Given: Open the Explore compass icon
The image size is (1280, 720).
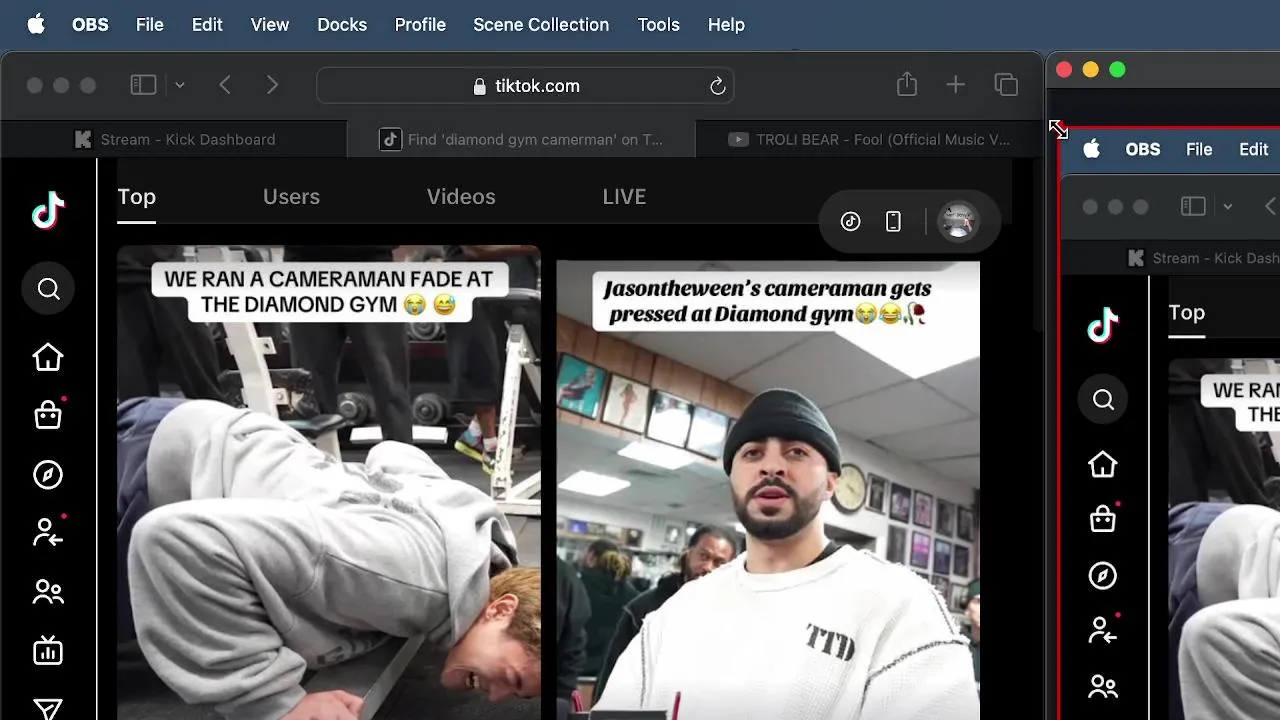Looking at the screenshot, I should 48,475.
